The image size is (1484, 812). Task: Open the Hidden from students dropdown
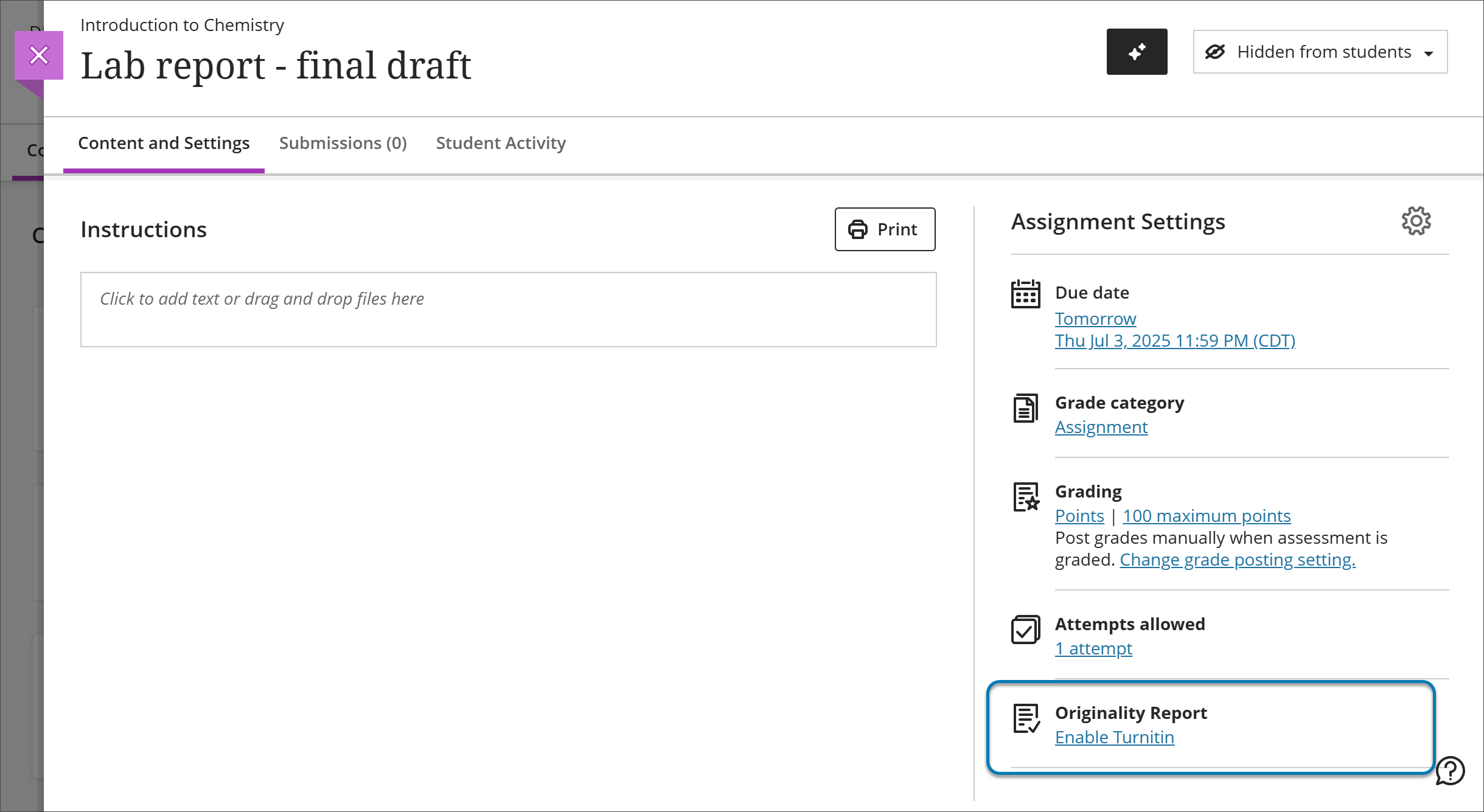(x=1319, y=52)
